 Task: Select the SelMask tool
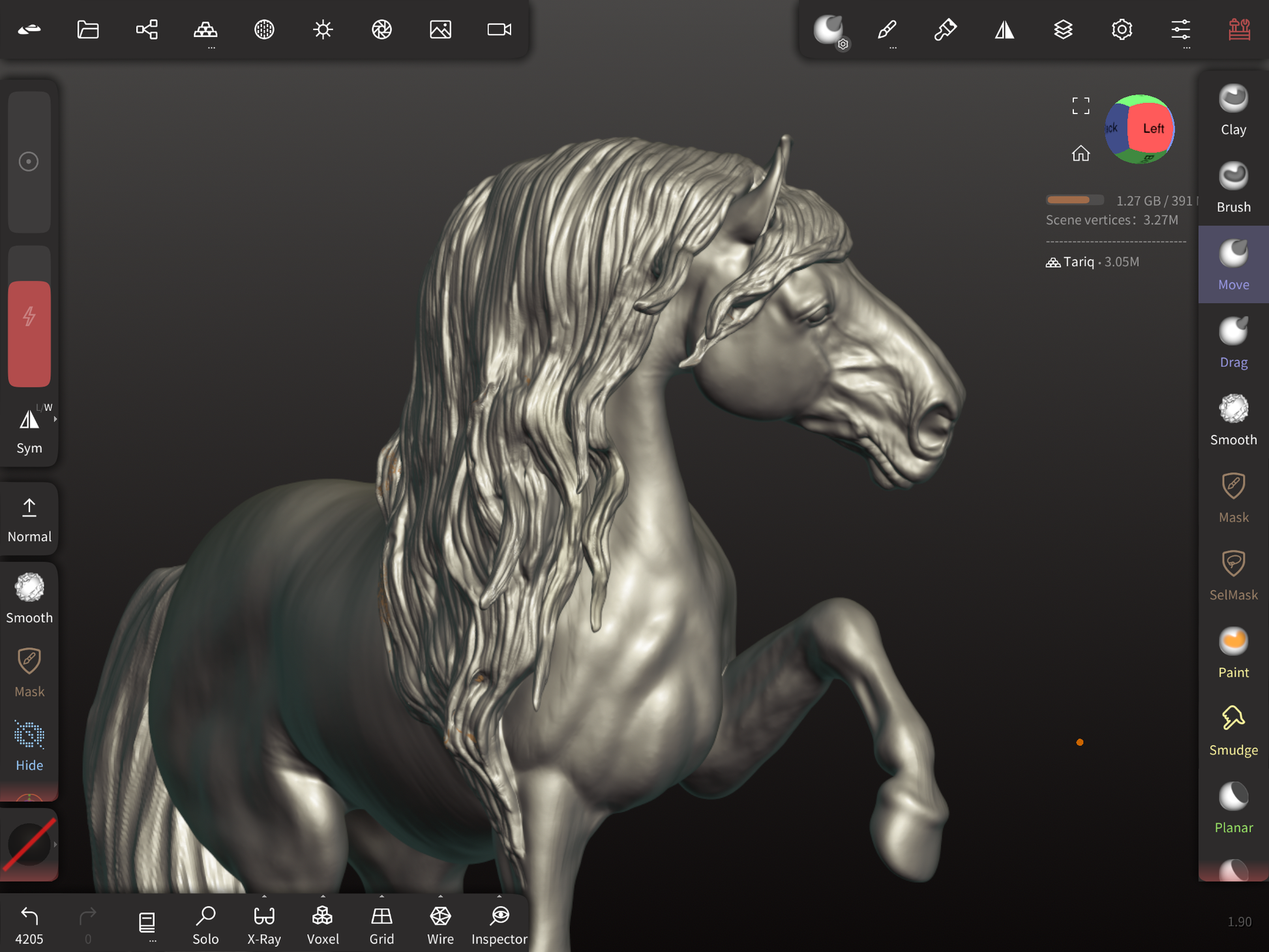coord(1232,575)
